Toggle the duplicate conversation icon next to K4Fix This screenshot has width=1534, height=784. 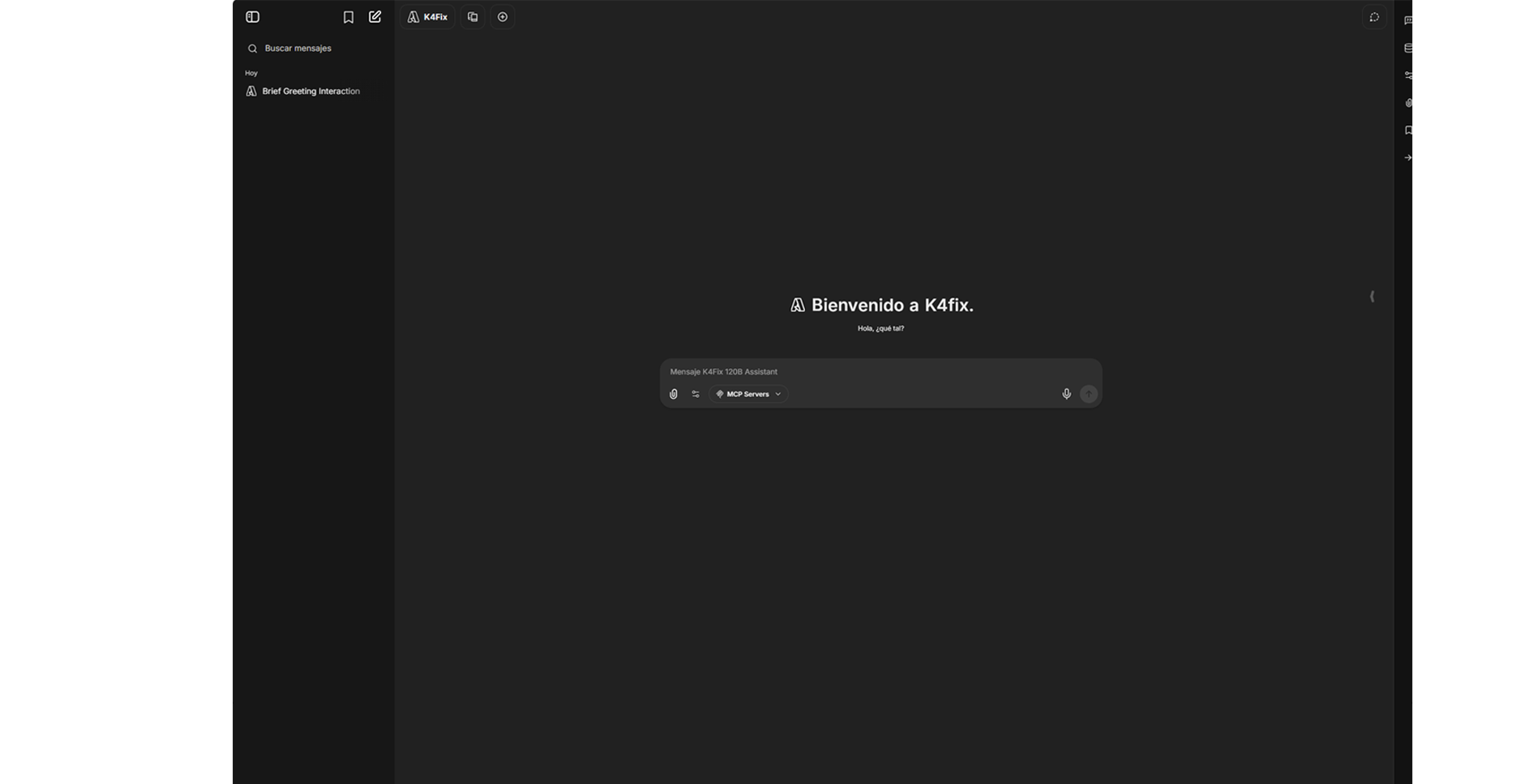pos(472,16)
